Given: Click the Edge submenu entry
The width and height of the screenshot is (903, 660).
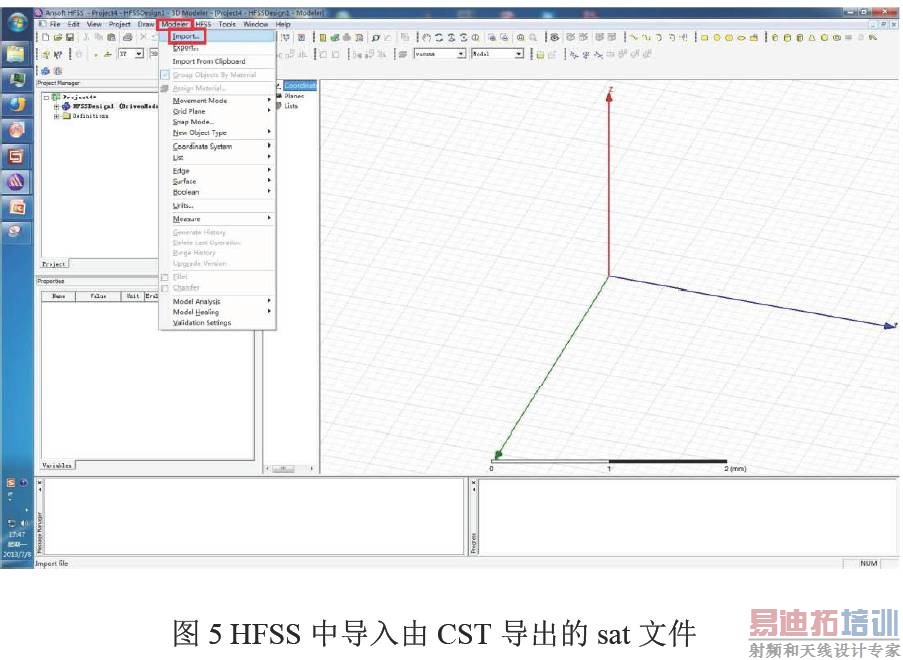Looking at the screenshot, I should (x=218, y=170).
